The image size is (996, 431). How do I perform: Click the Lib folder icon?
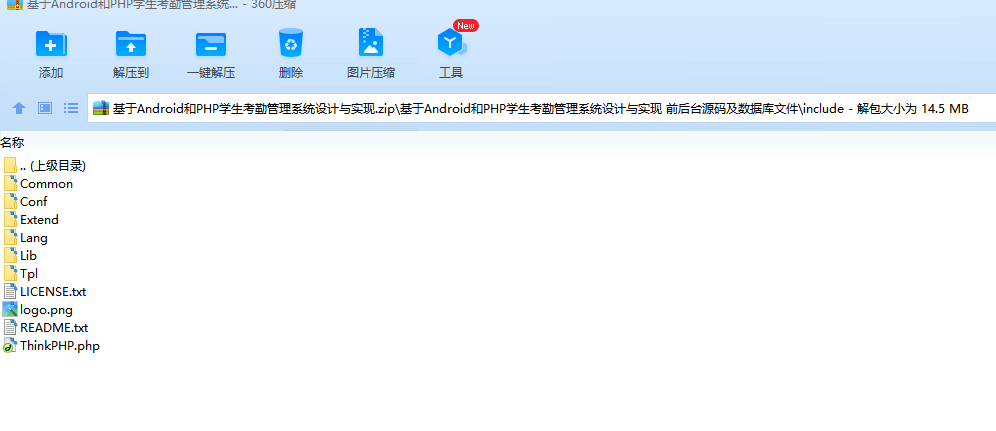coord(10,256)
